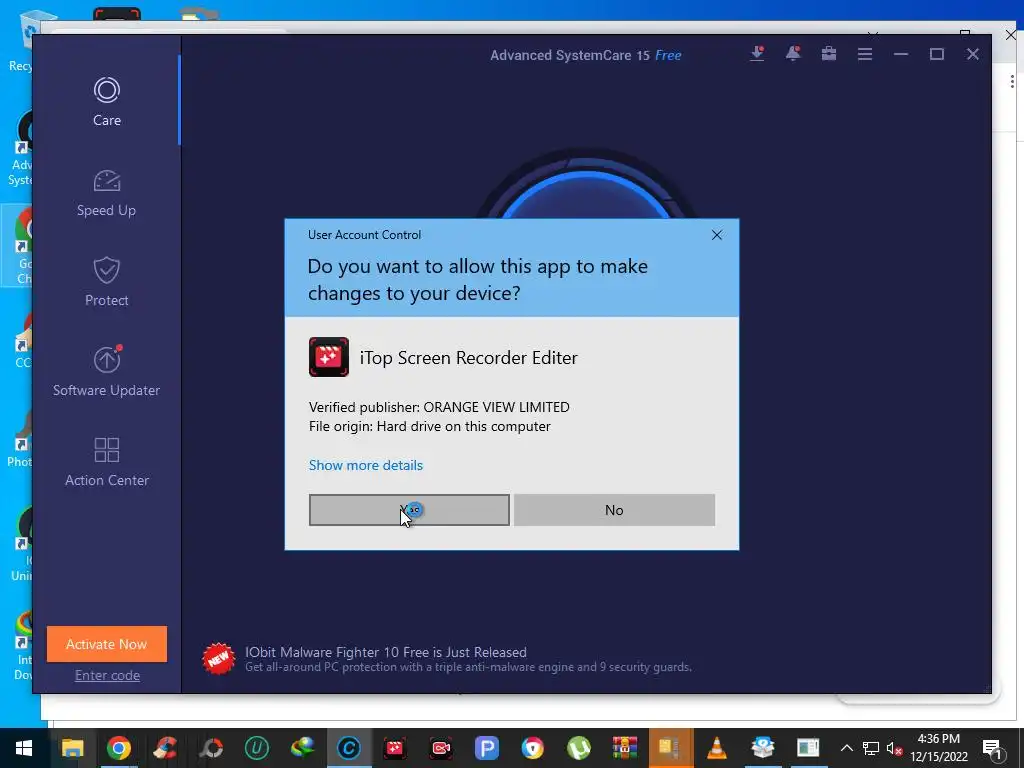Click the network icon in system tray

(x=871, y=748)
